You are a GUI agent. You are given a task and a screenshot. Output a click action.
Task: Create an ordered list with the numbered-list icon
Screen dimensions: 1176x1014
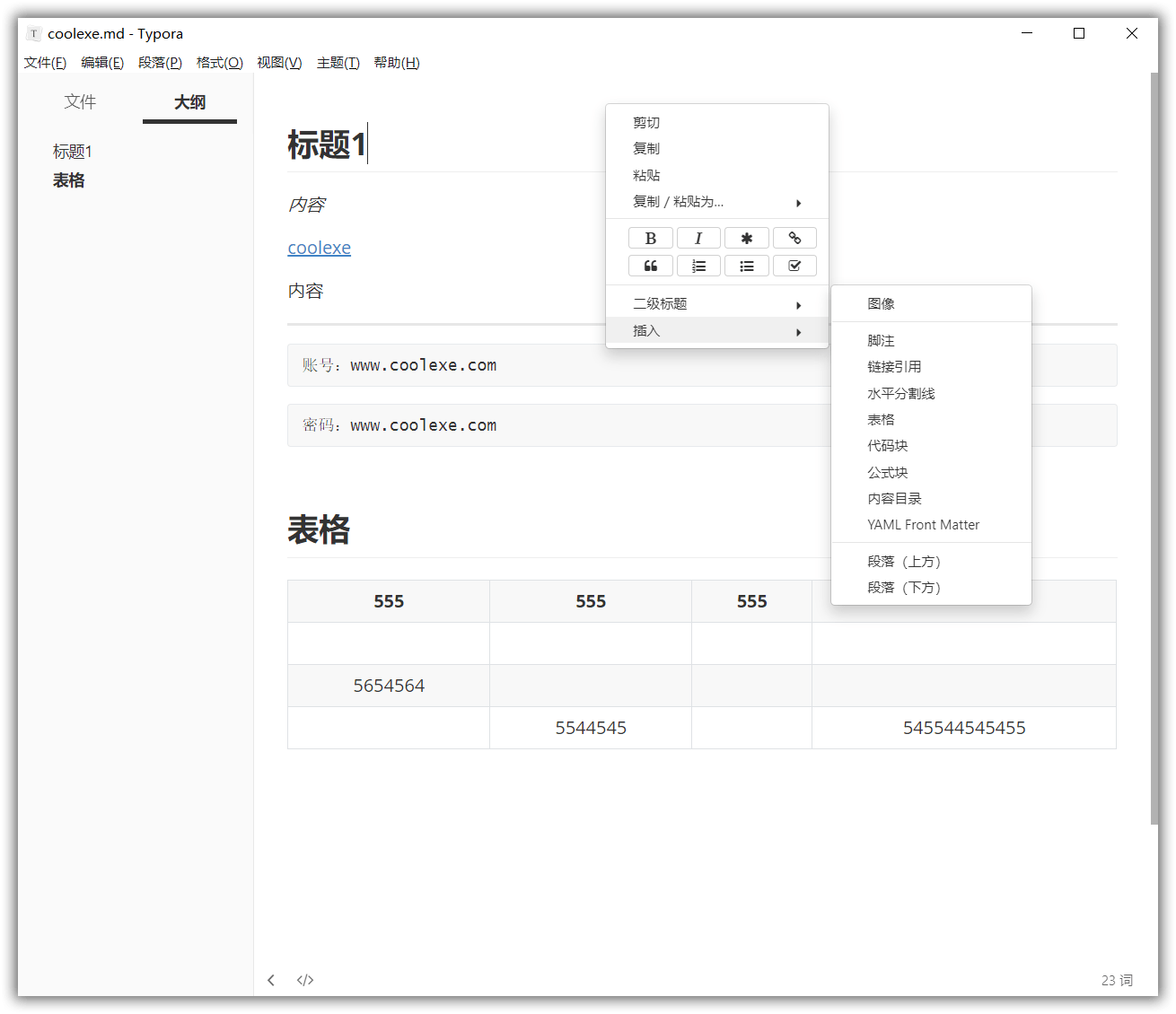click(x=698, y=265)
